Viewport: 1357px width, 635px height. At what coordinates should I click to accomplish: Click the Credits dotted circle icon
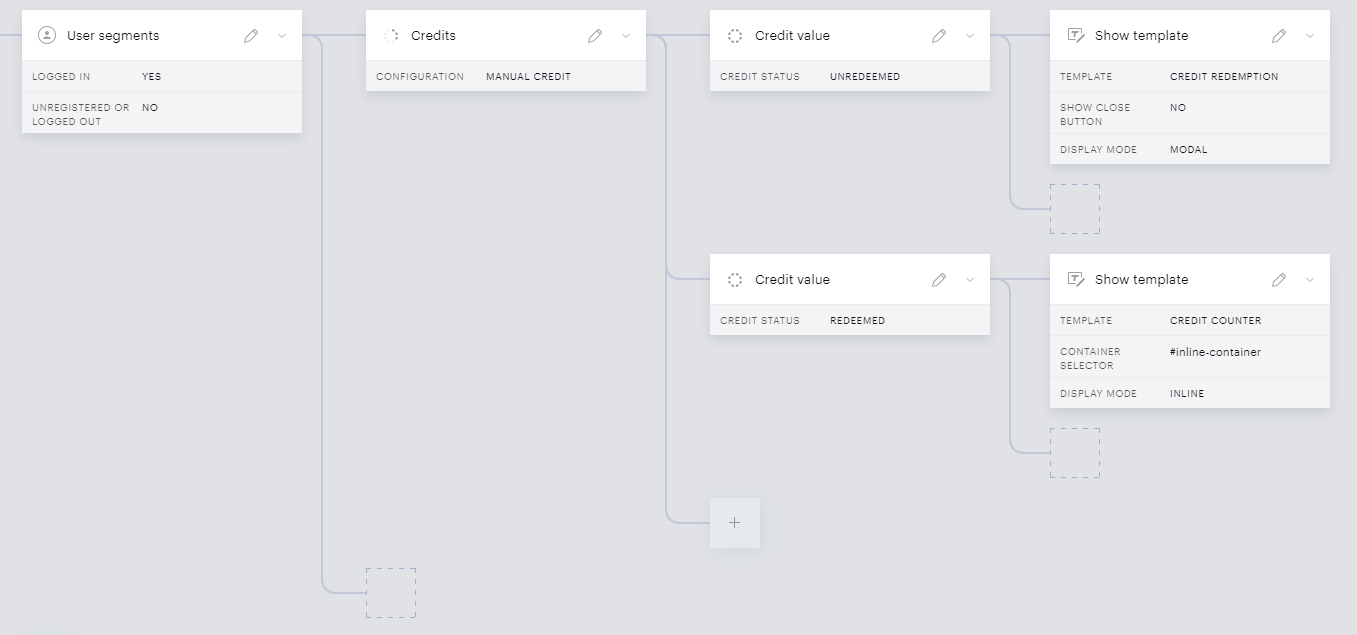pyautogui.click(x=391, y=35)
